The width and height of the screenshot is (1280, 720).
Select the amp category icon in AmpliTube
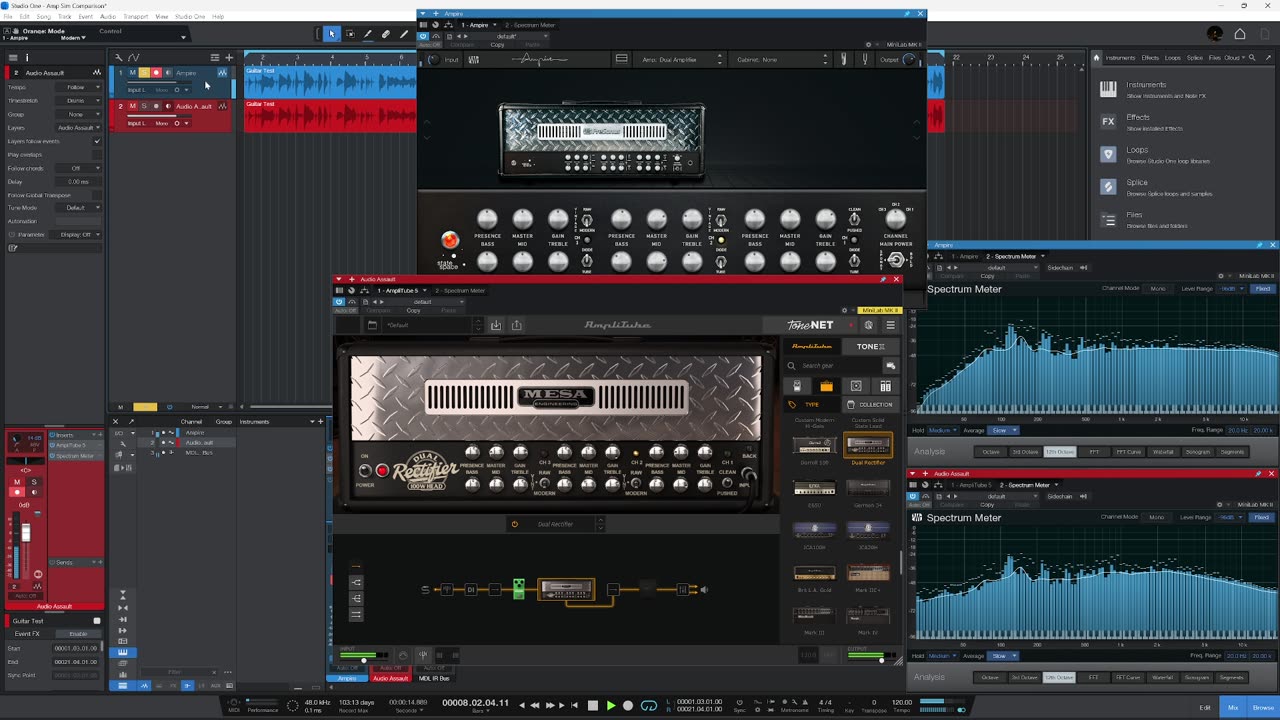click(826, 386)
